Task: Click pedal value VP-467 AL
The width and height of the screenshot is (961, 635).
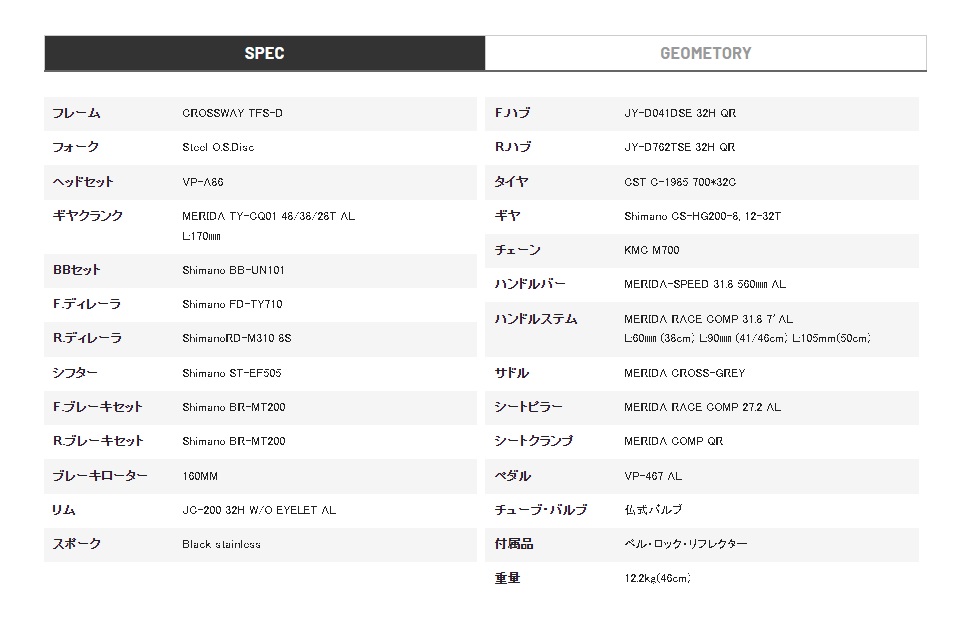Action: tap(653, 476)
